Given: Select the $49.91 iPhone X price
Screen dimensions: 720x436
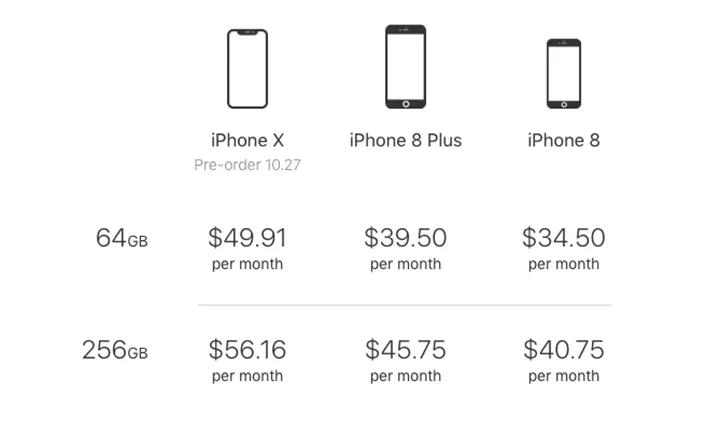Looking at the screenshot, I should (247, 238).
